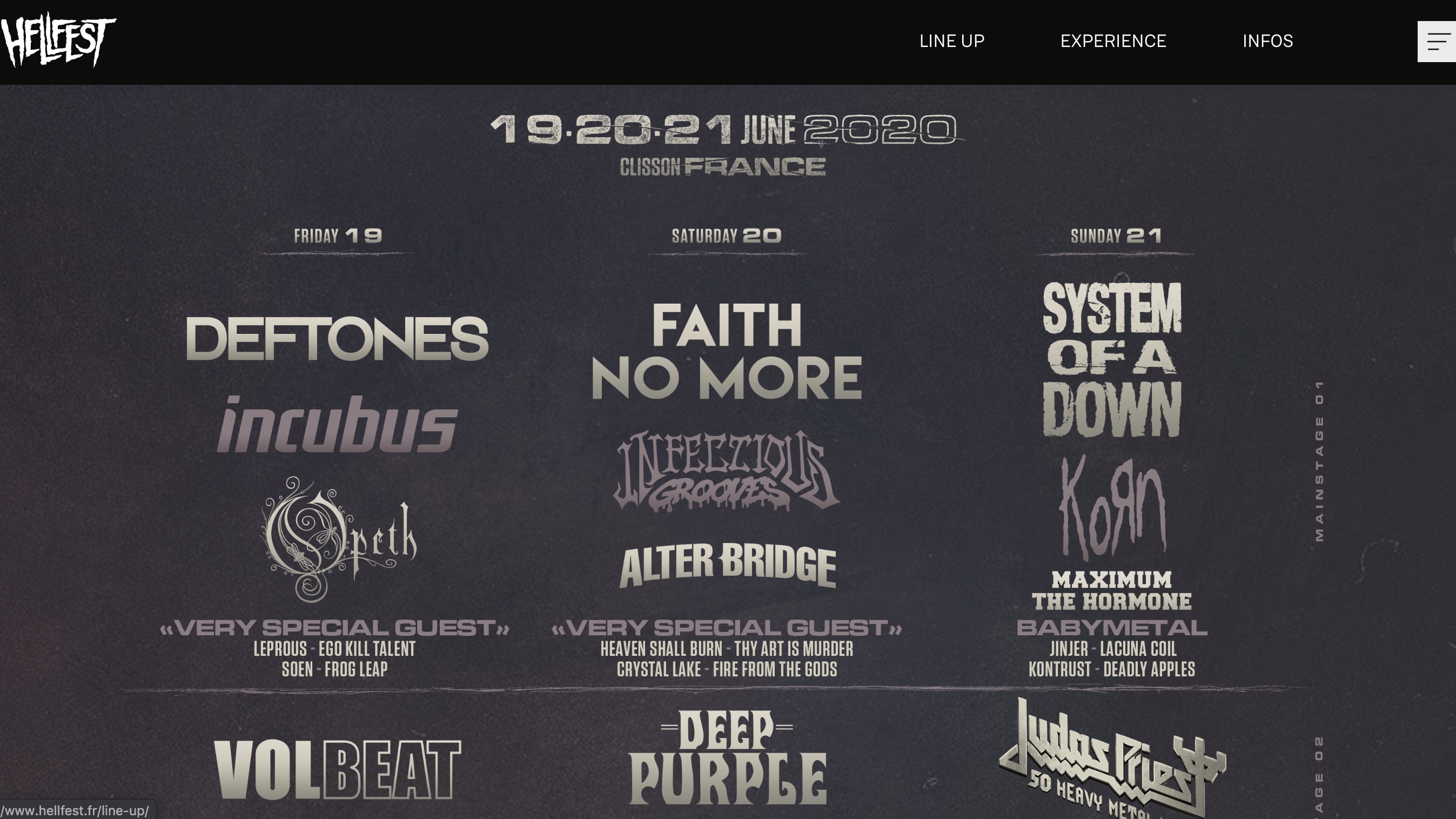1456x819 pixels.
Task: Select the Lacuna Coil band name
Action: pyautogui.click(x=1138, y=649)
